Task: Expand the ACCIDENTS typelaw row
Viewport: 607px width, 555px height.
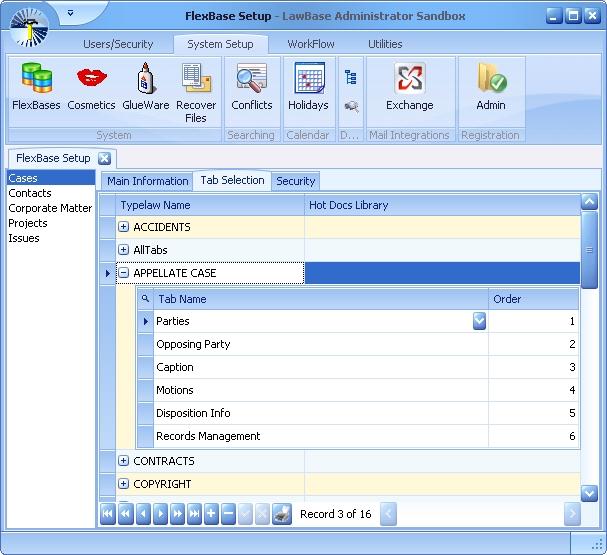Action: click(123, 227)
